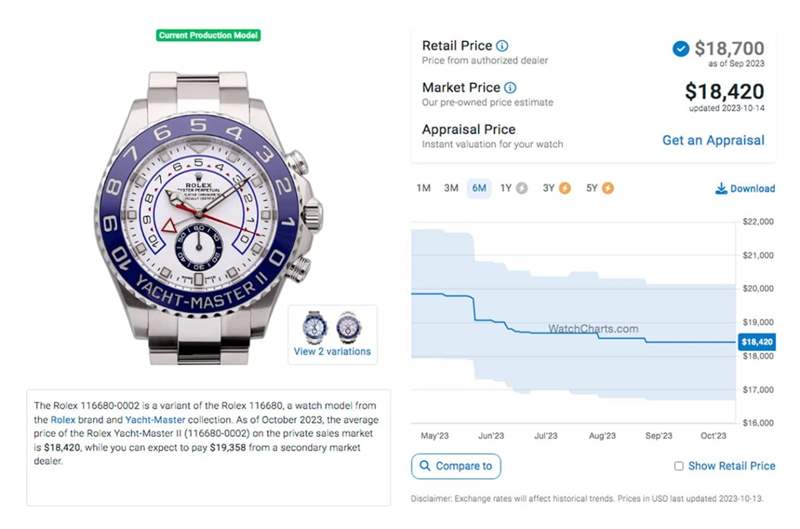Switch chart to 3M range

(451, 188)
